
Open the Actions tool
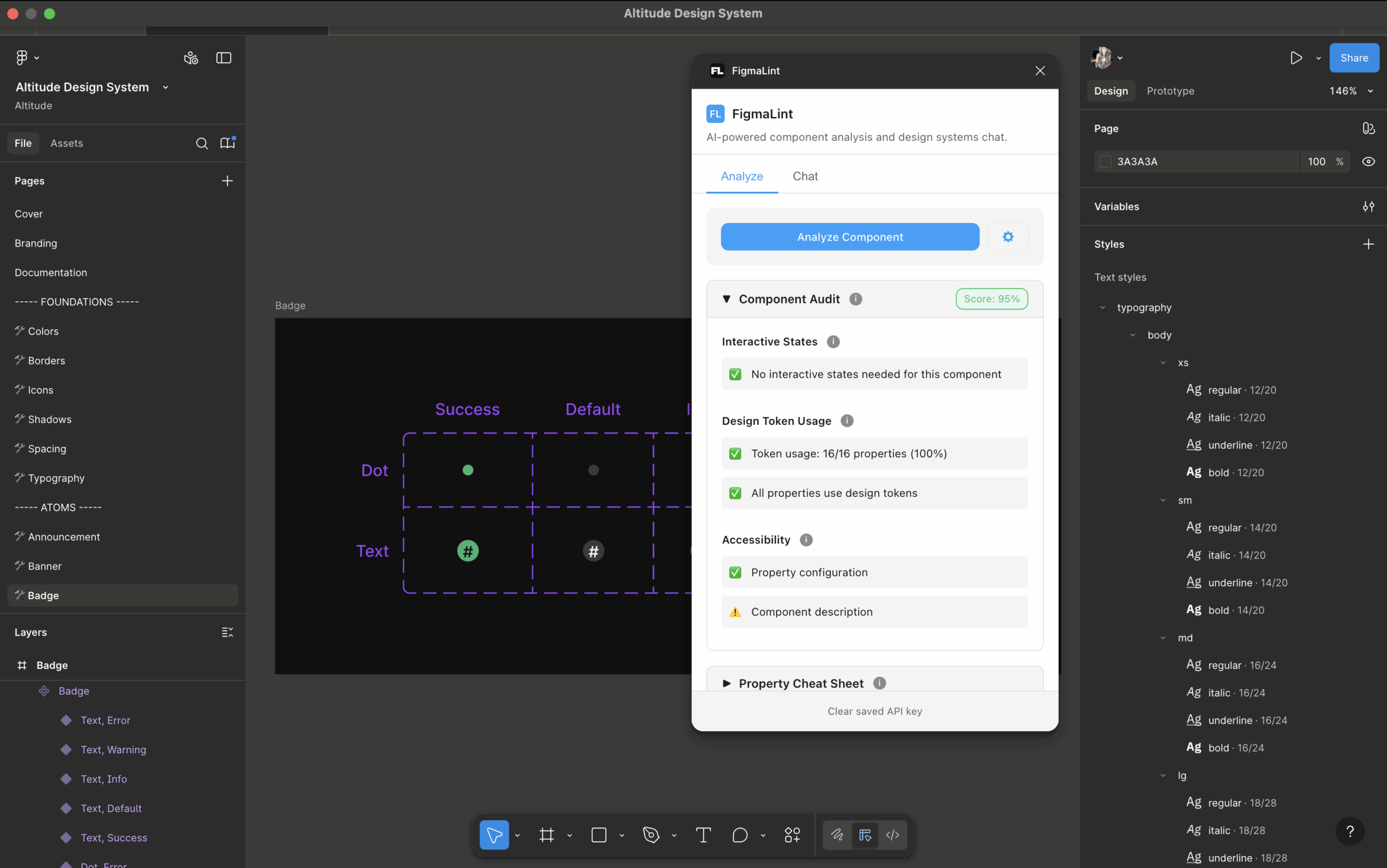pyautogui.click(x=792, y=835)
